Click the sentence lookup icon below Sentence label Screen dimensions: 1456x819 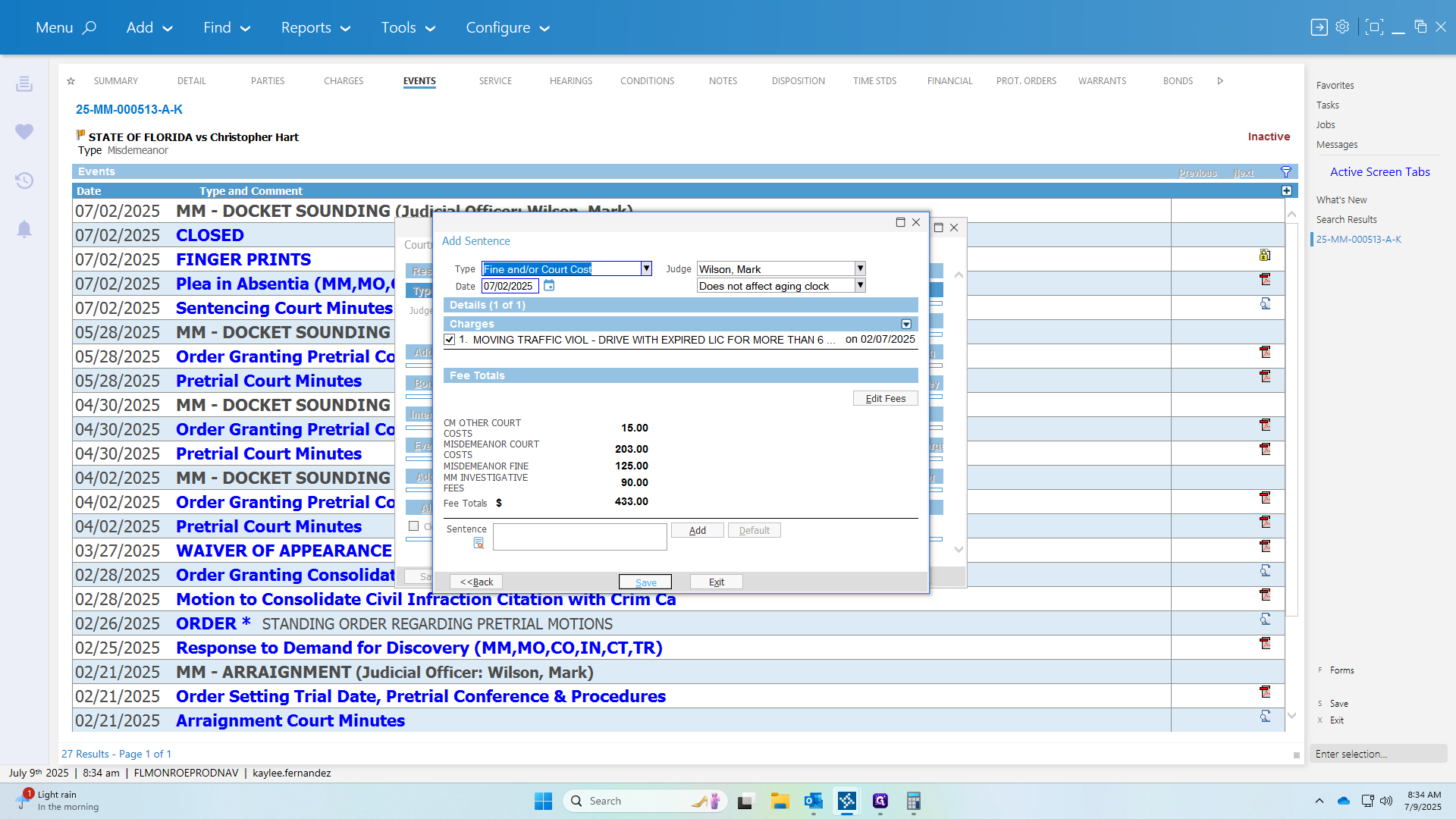coord(479,543)
